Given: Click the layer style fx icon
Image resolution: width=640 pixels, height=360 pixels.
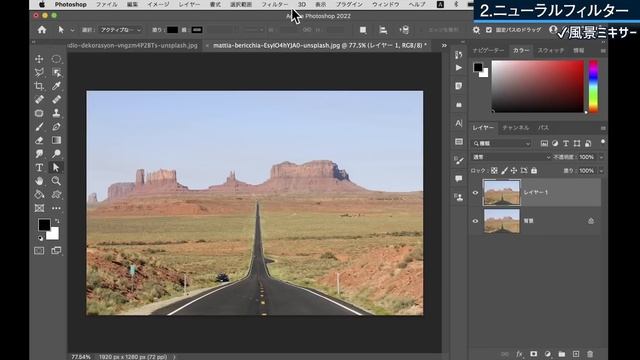Looking at the screenshot, I should tap(519, 354).
